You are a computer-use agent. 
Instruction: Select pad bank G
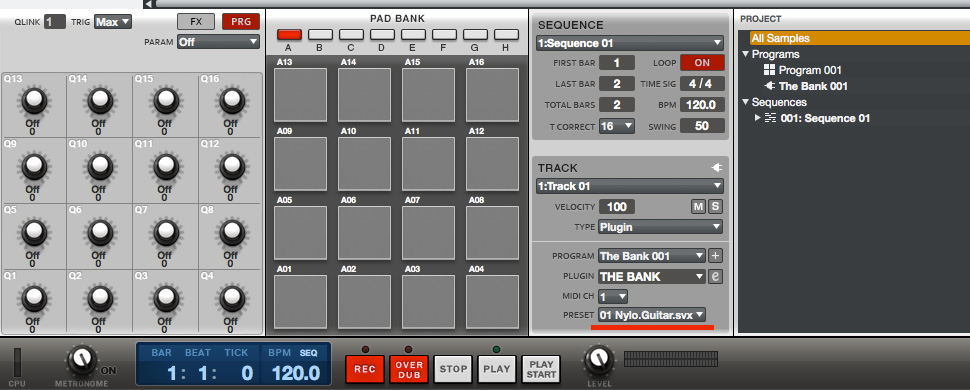click(x=475, y=35)
